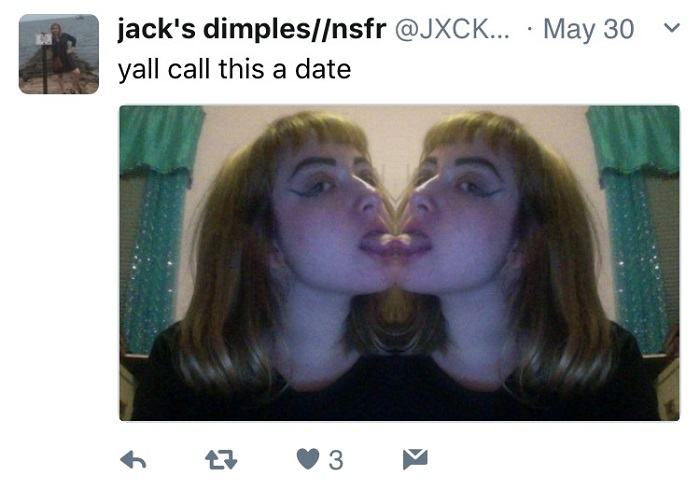
Task: Open the May 30 timestamp link
Action: pyautogui.click(x=588, y=29)
